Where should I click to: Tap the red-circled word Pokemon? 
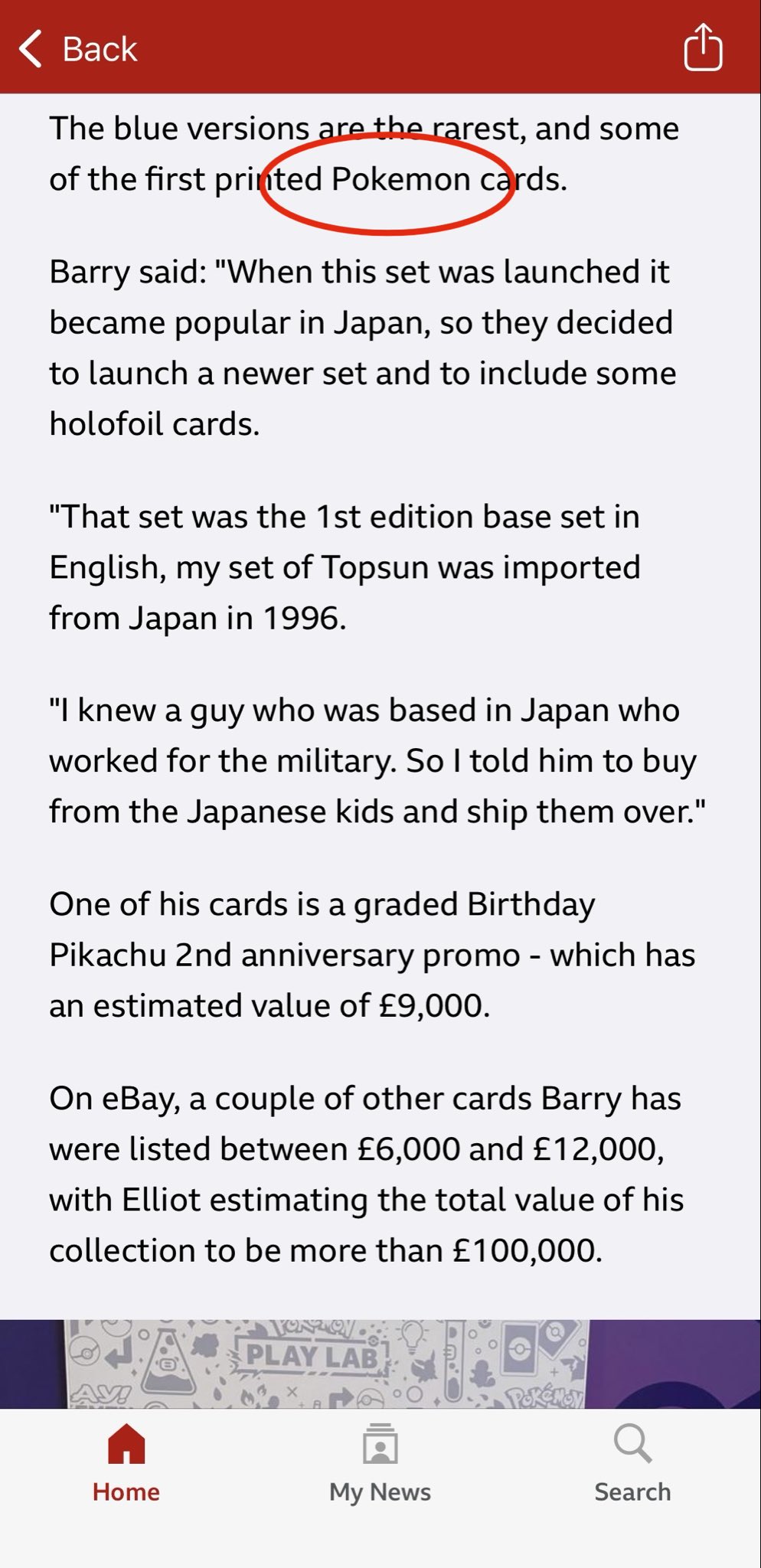pos(400,179)
